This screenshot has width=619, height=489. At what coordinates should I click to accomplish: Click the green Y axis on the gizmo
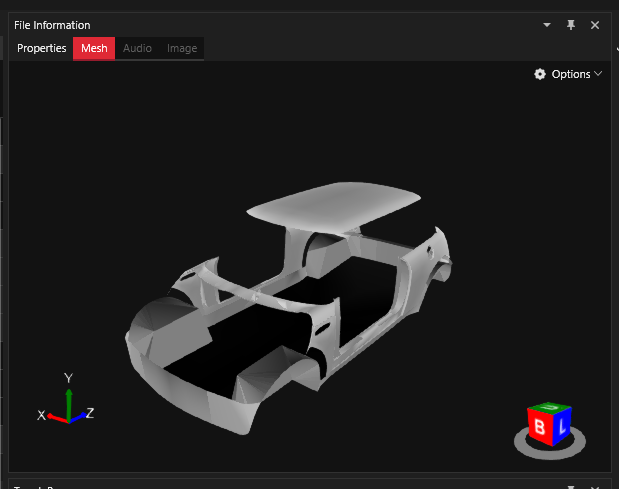tap(68, 396)
